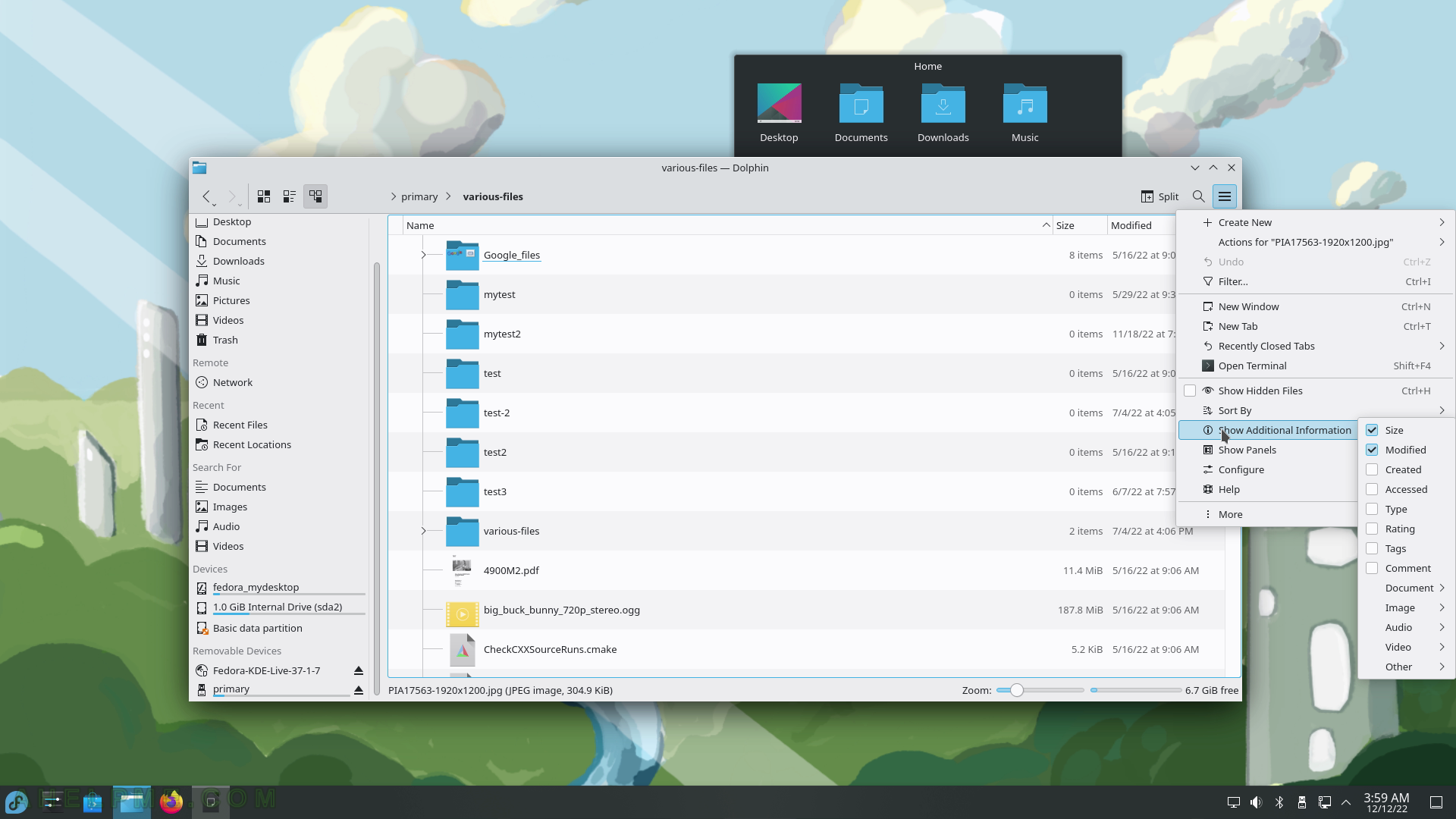Image resolution: width=1456 pixels, height=819 pixels.
Task: Show hidden system tray icons arrow
Action: point(1346,802)
